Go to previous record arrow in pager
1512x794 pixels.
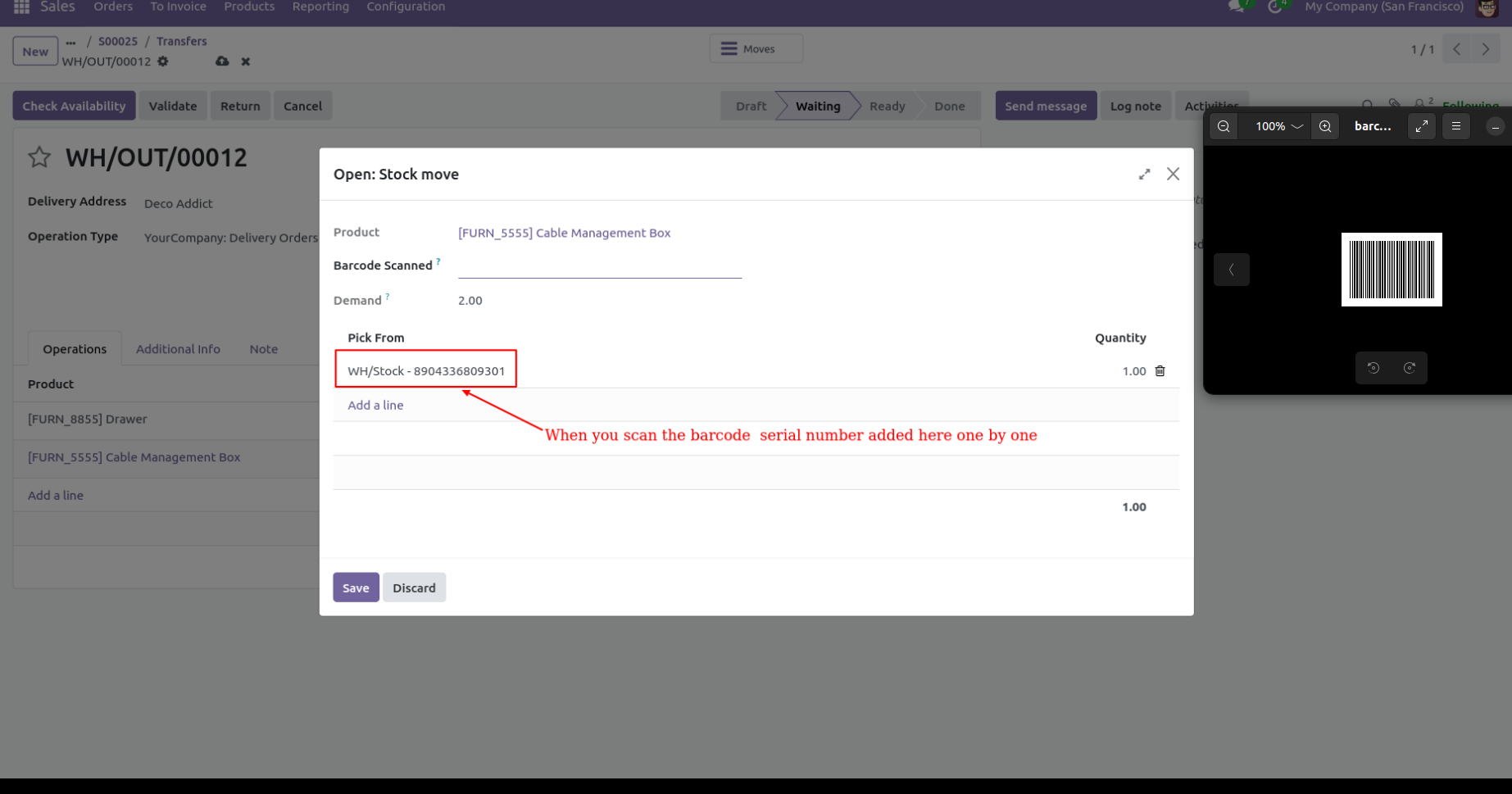(x=1456, y=49)
